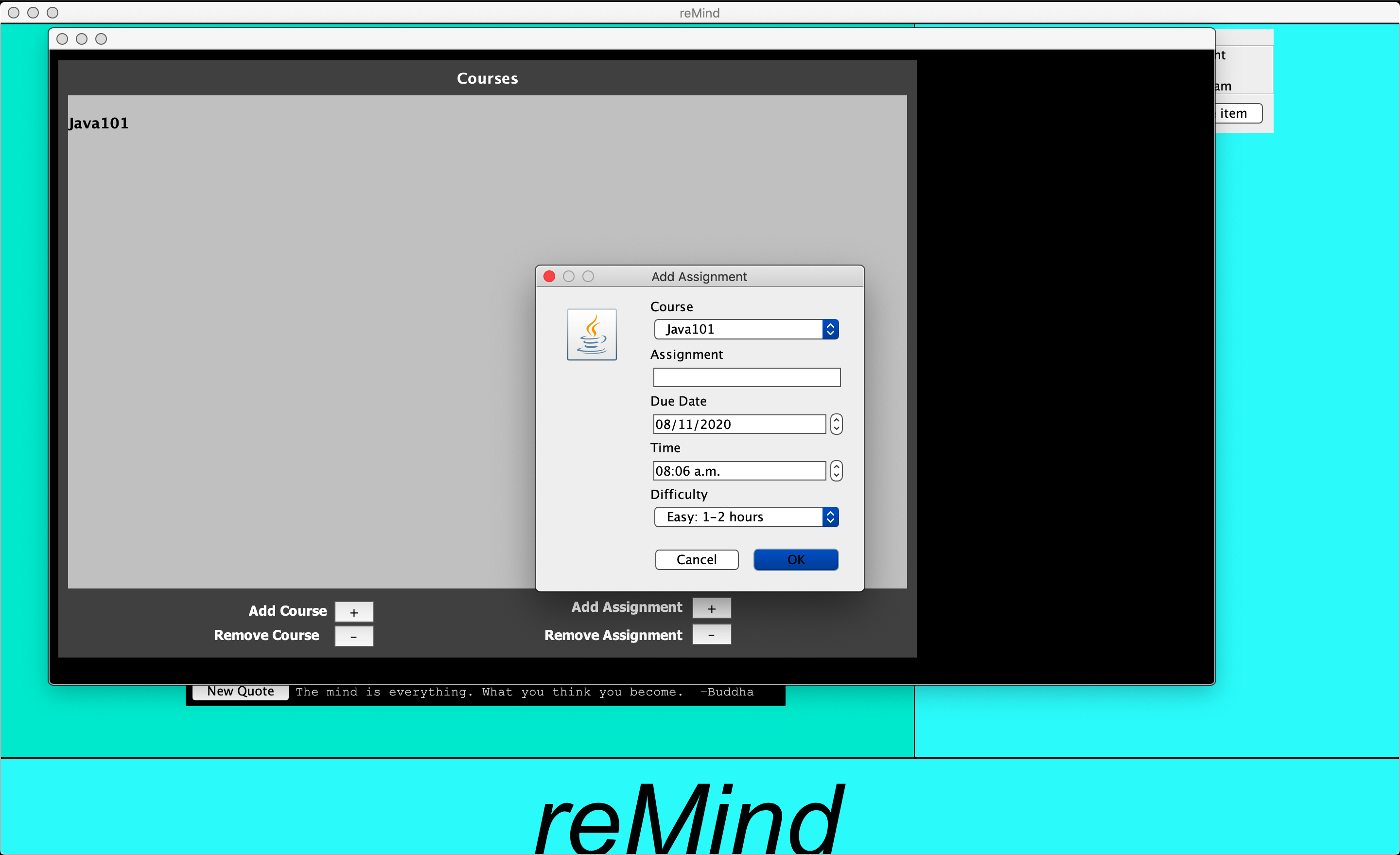
Task: Click the Add Course plus button
Action: coord(354,612)
